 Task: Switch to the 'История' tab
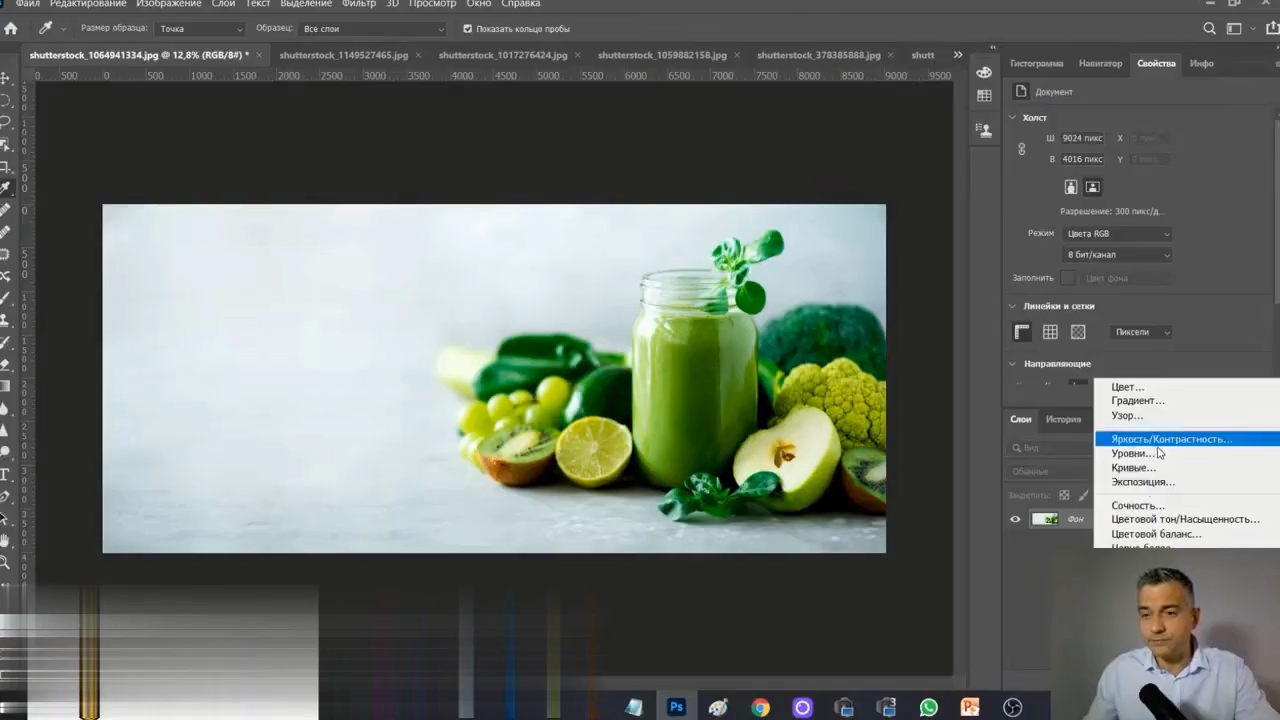tap(1063, 419)
